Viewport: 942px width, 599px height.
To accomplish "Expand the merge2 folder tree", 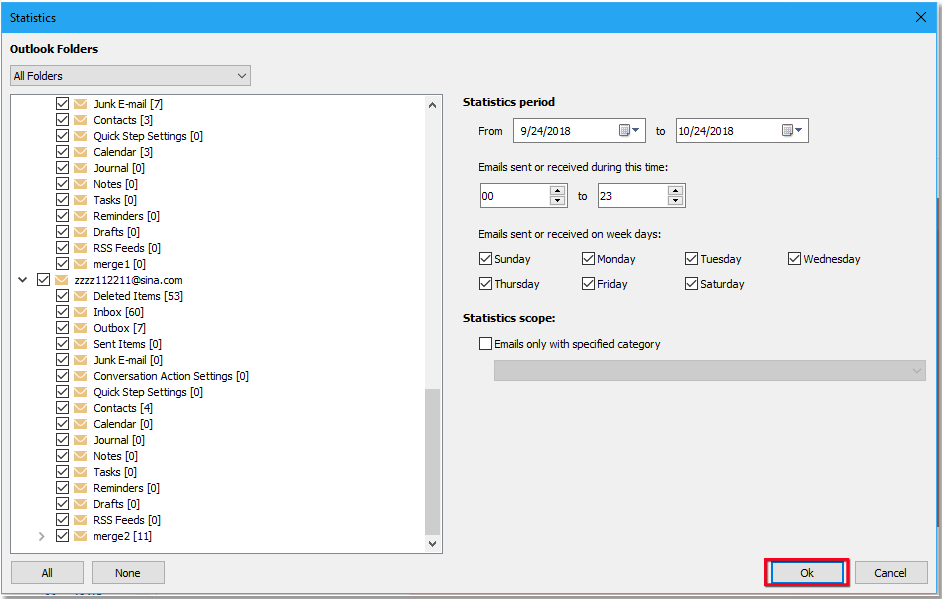I will click(x=41, y=535).
